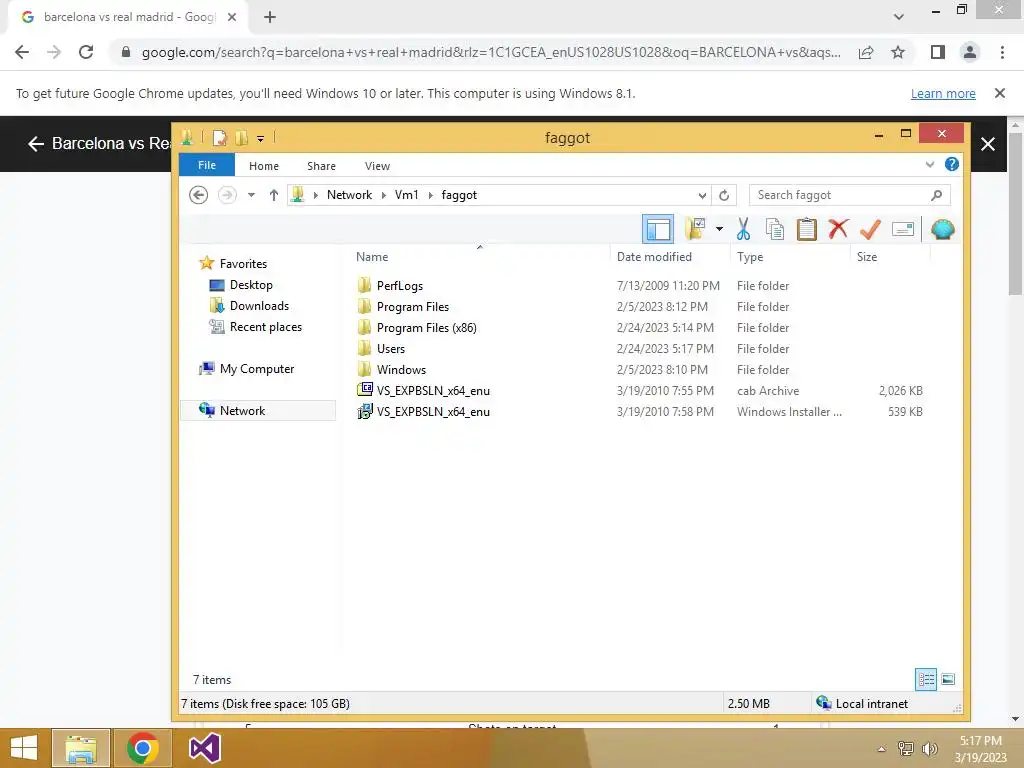This screenshot has height=768, width=1024.
Task: Switch to Large icons view icon
Action: pos(948,679)
